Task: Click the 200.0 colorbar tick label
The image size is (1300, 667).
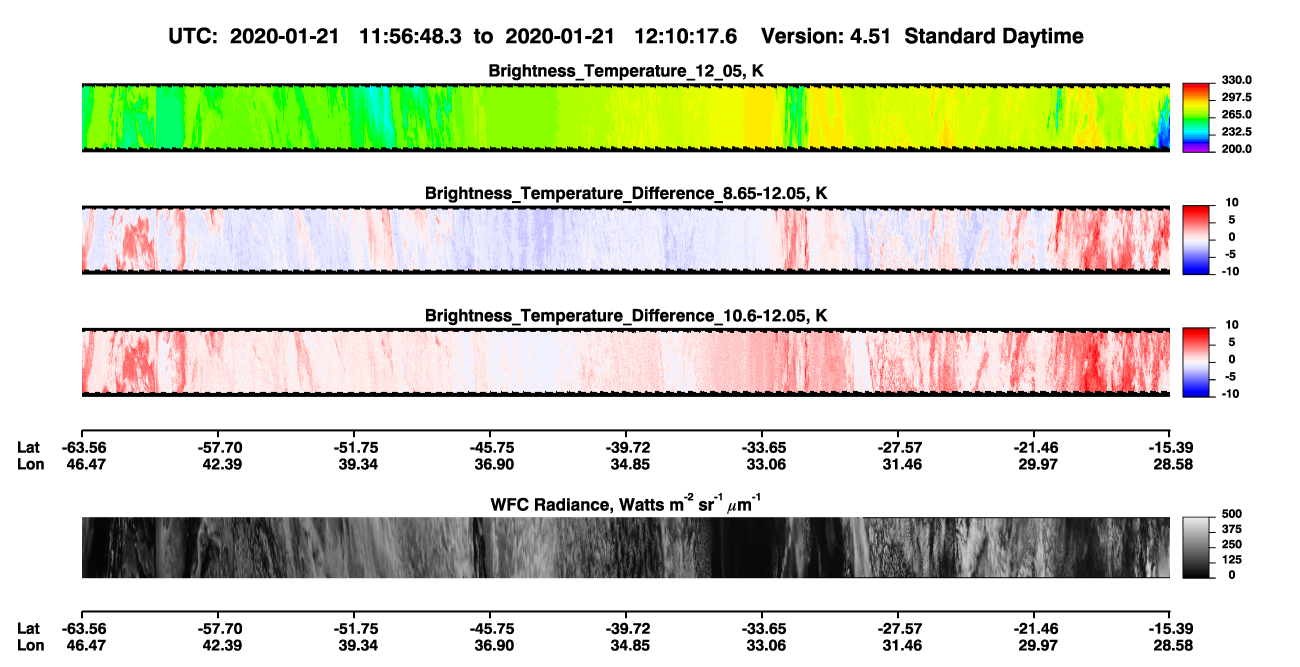Action: 1237,149
